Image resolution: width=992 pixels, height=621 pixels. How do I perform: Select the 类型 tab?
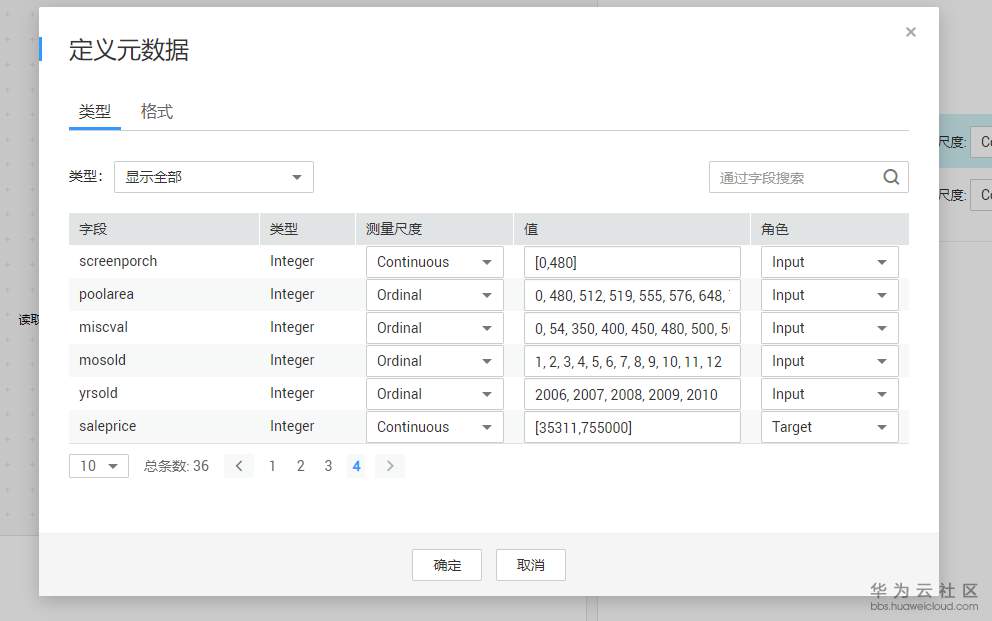[95, 112]
